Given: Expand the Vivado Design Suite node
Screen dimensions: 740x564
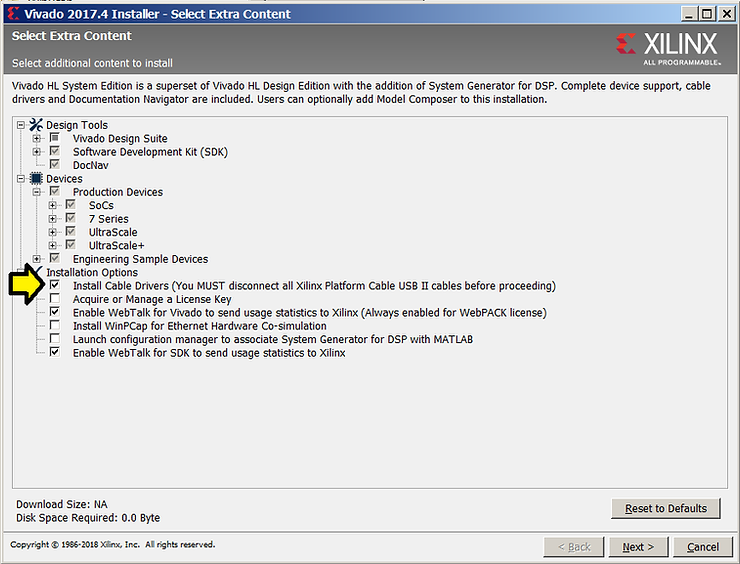Looking at the screenshot, I should 36,138.
